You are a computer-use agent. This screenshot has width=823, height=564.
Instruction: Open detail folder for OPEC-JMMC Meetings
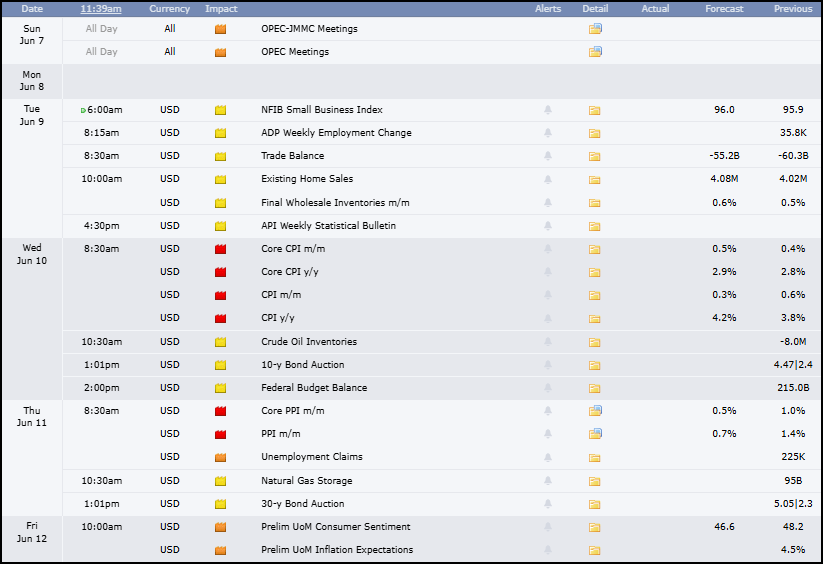[x=595, y=29]
